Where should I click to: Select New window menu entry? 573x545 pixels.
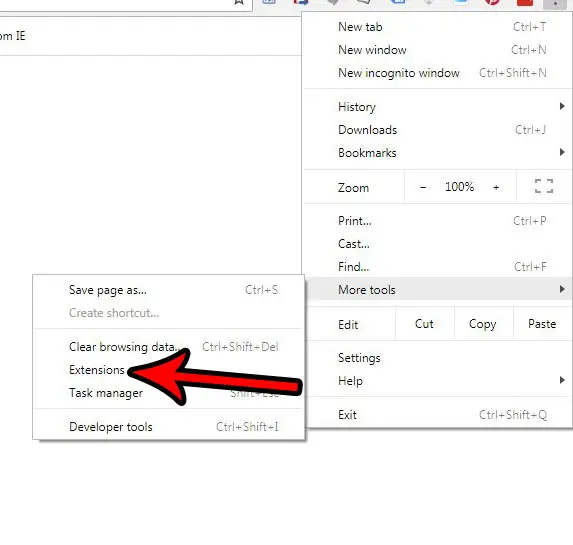(x=437, y=50)
